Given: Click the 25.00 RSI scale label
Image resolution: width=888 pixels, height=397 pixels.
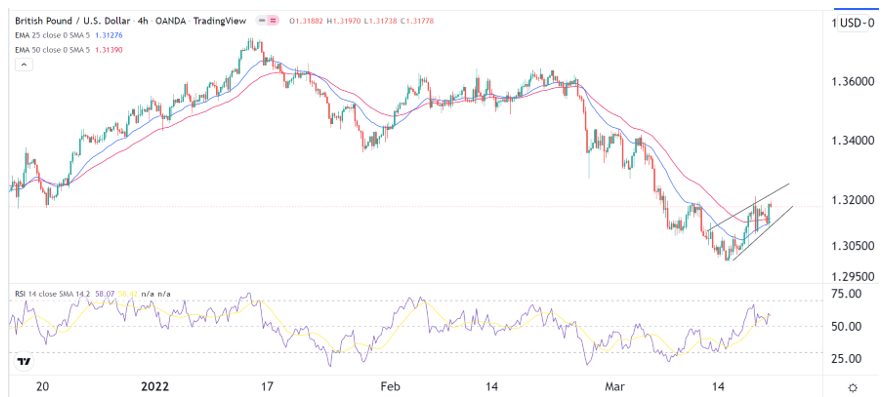Looking at the screenshot, I should [848, 358].
